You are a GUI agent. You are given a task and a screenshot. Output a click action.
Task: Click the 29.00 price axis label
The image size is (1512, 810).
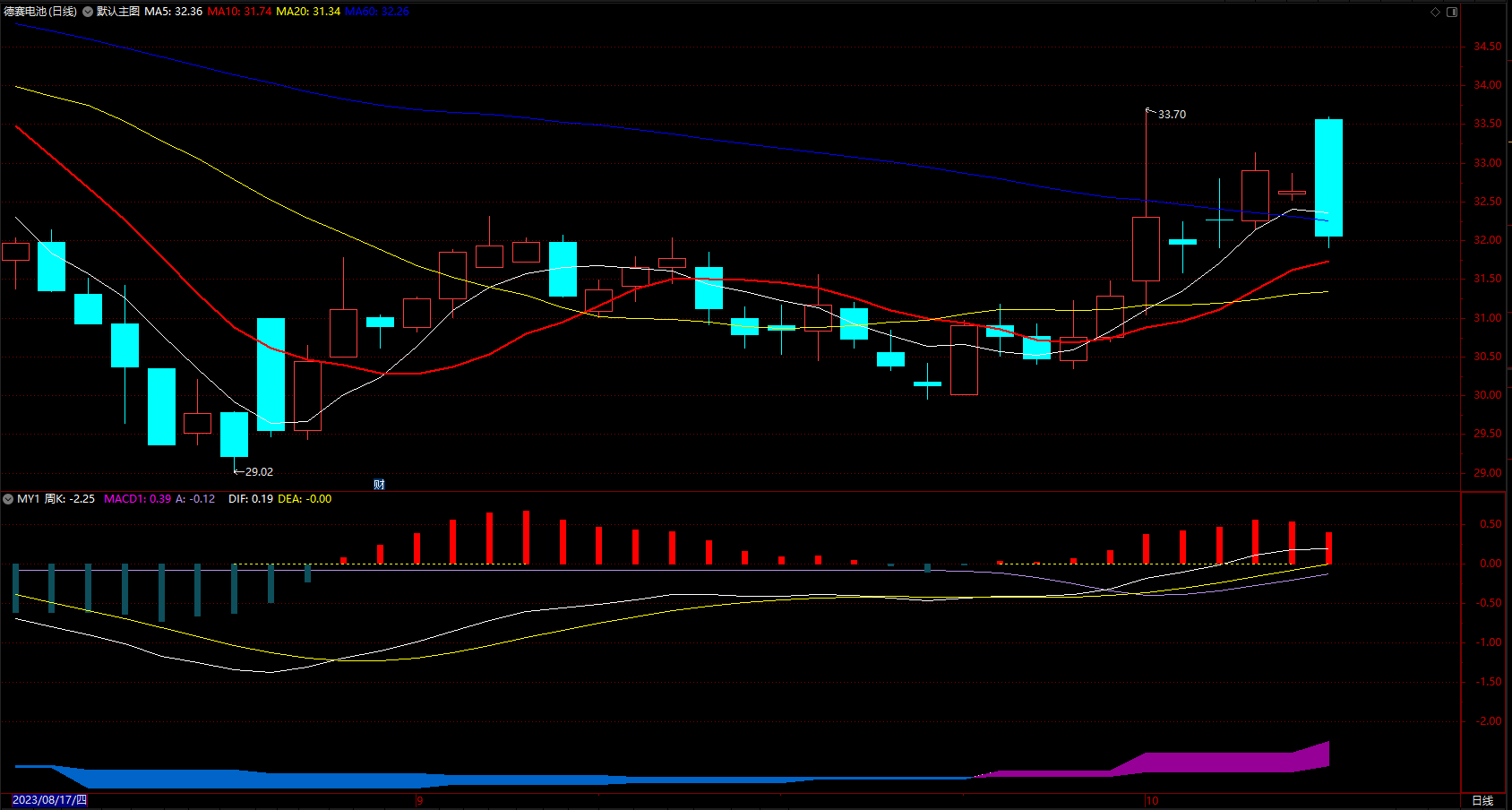tap(1488, 473)
